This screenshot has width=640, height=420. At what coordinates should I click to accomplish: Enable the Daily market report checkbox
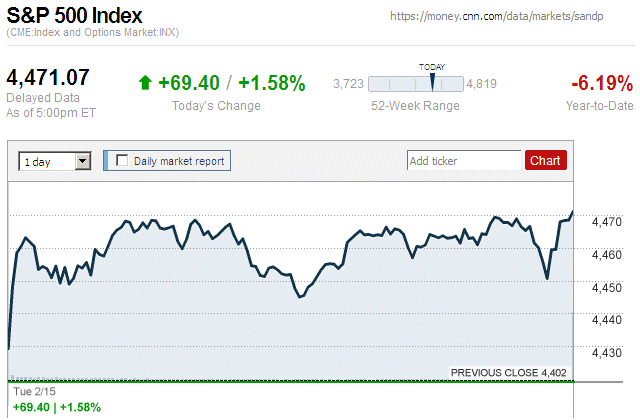coord(123,160)
